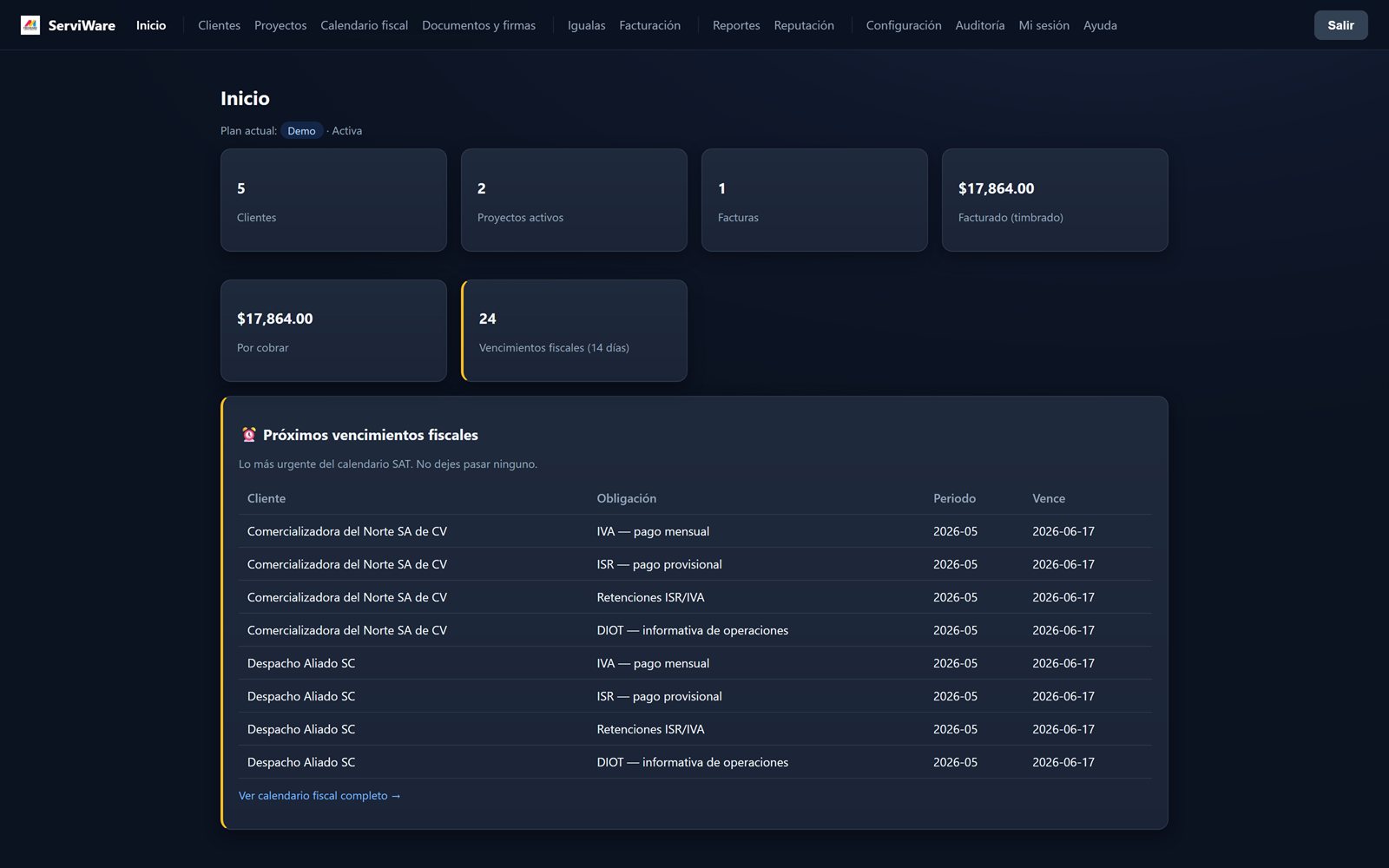
Task: Open the Vencimientos fiscales (14 días) card
Action: (x=574, y=331)
